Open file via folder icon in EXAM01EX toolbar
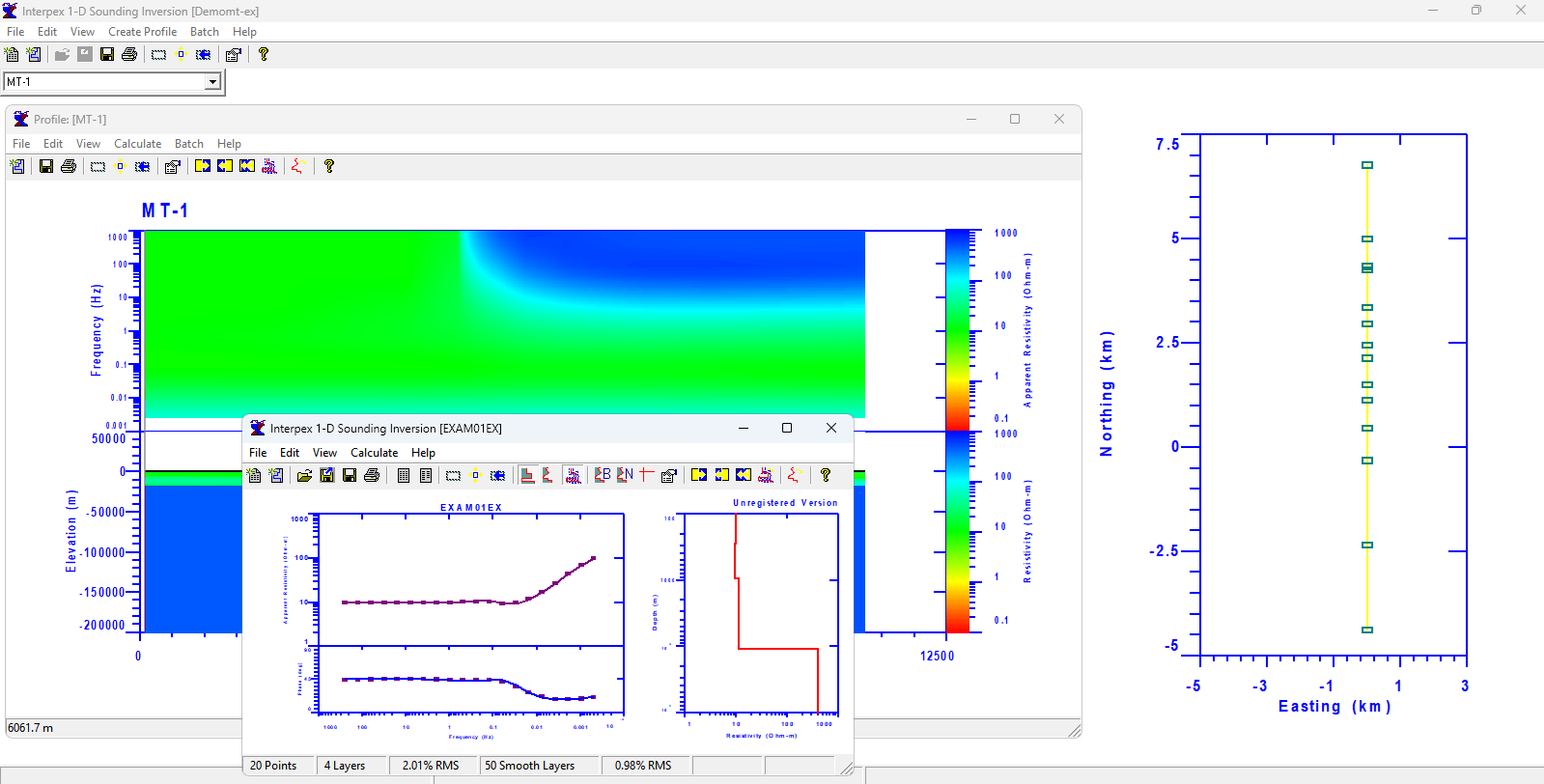The height and width of the screenshot is (784, 1544). pos(304,475)
